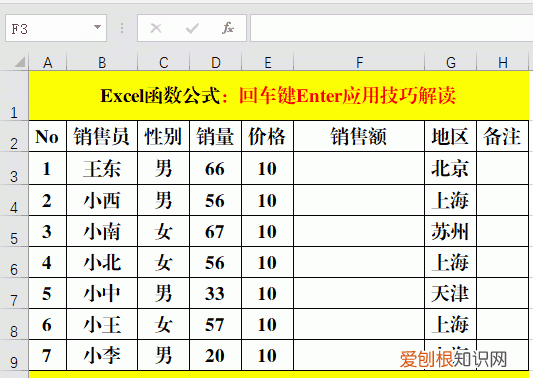Click the price '10' cell in 小中's row
The height and width of the screenshot is (378, 533).
click(268, 293)
